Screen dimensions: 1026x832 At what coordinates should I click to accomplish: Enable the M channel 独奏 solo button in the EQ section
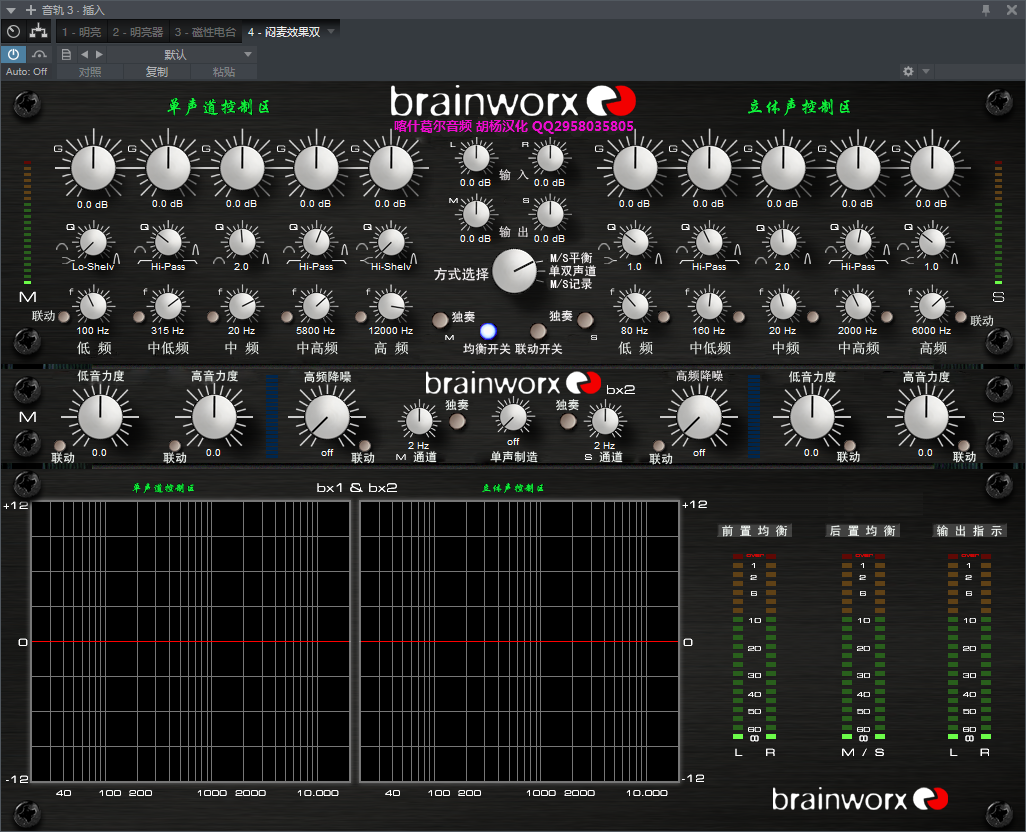point(440,320)
